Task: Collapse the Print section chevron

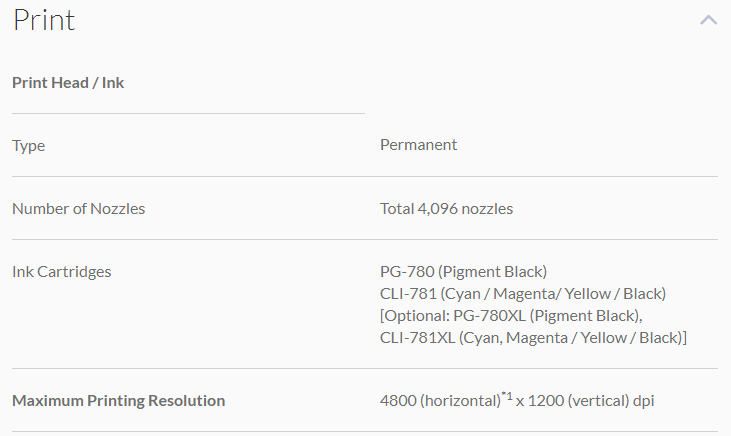Action: point(708,20)
